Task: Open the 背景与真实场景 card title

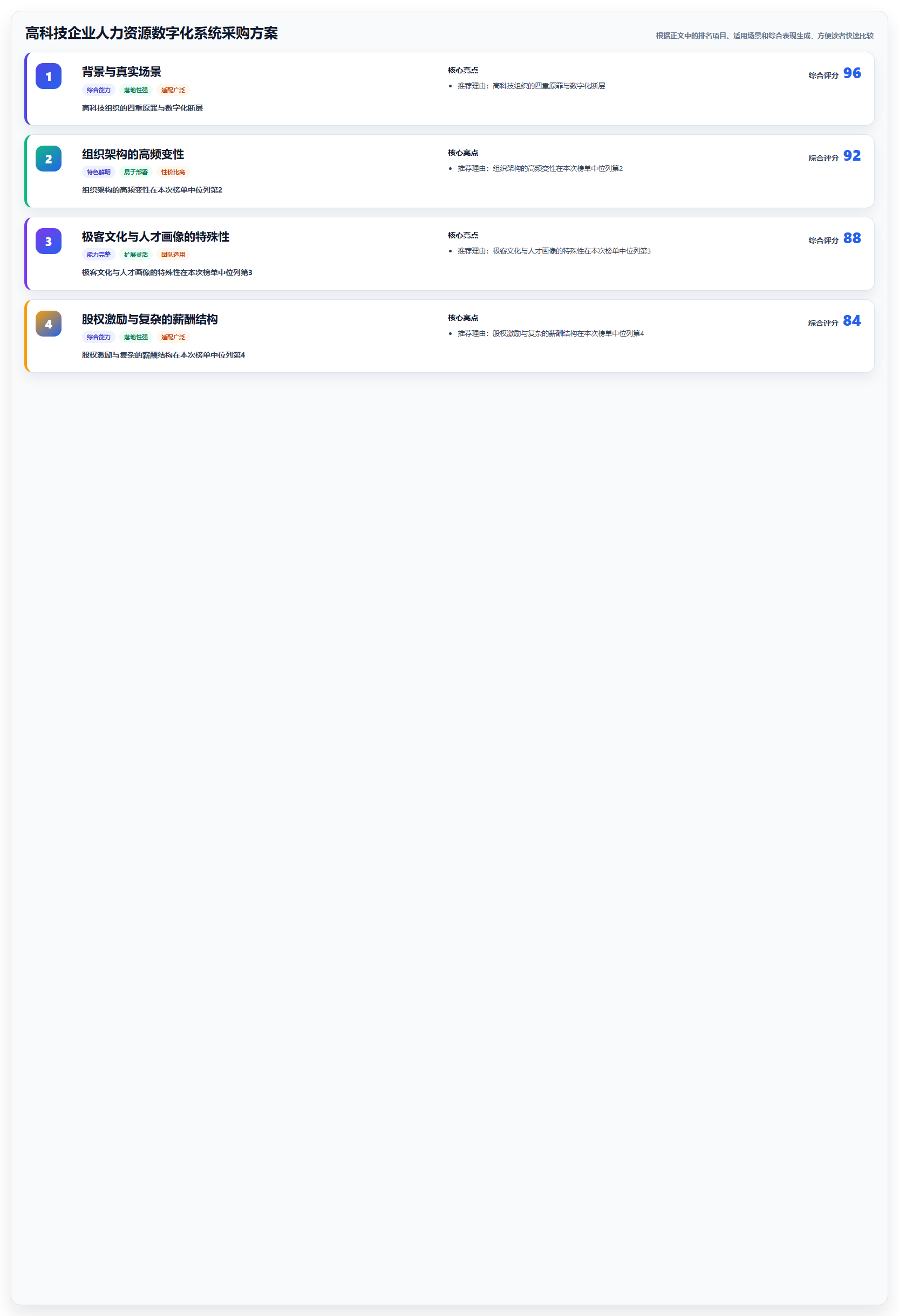Action: tap(122, 72)
